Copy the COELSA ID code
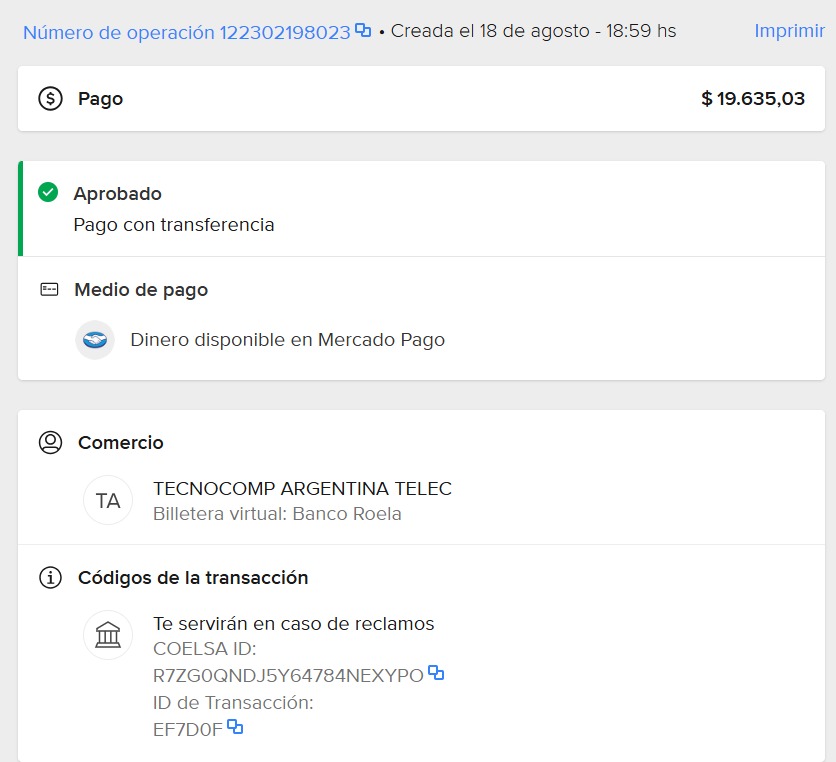The height and width of the screenshot is (762, 836). [x=436, y=673]
